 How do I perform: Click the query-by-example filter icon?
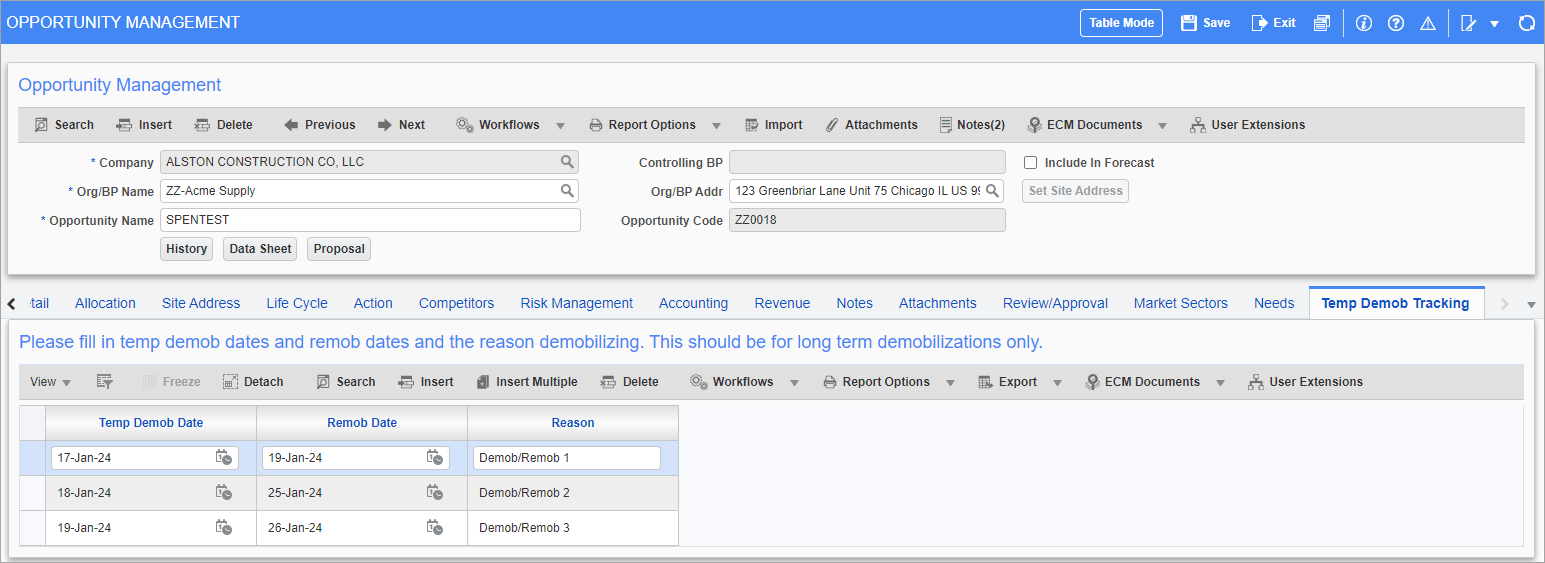[x=104, y=382]
